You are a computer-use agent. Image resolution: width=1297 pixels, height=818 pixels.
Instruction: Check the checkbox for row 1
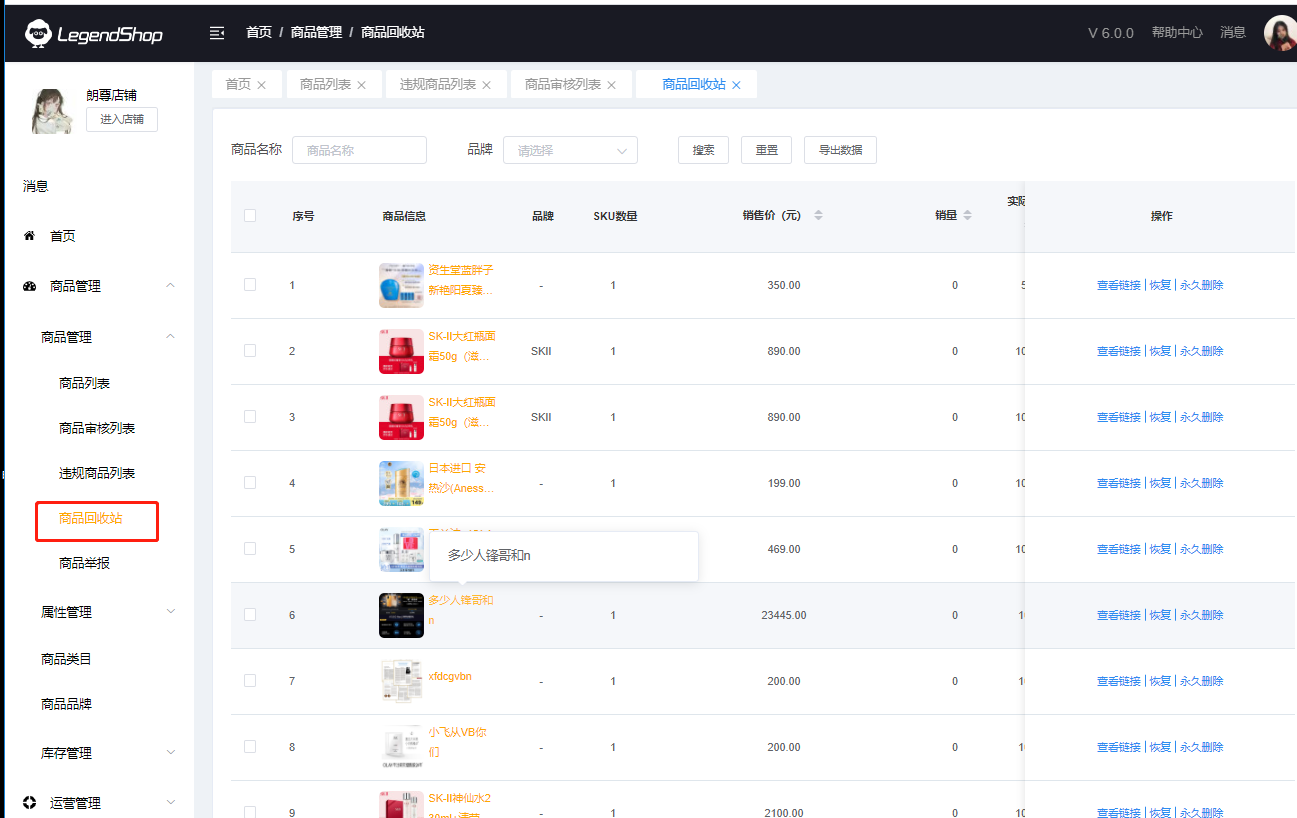[250, 285]
